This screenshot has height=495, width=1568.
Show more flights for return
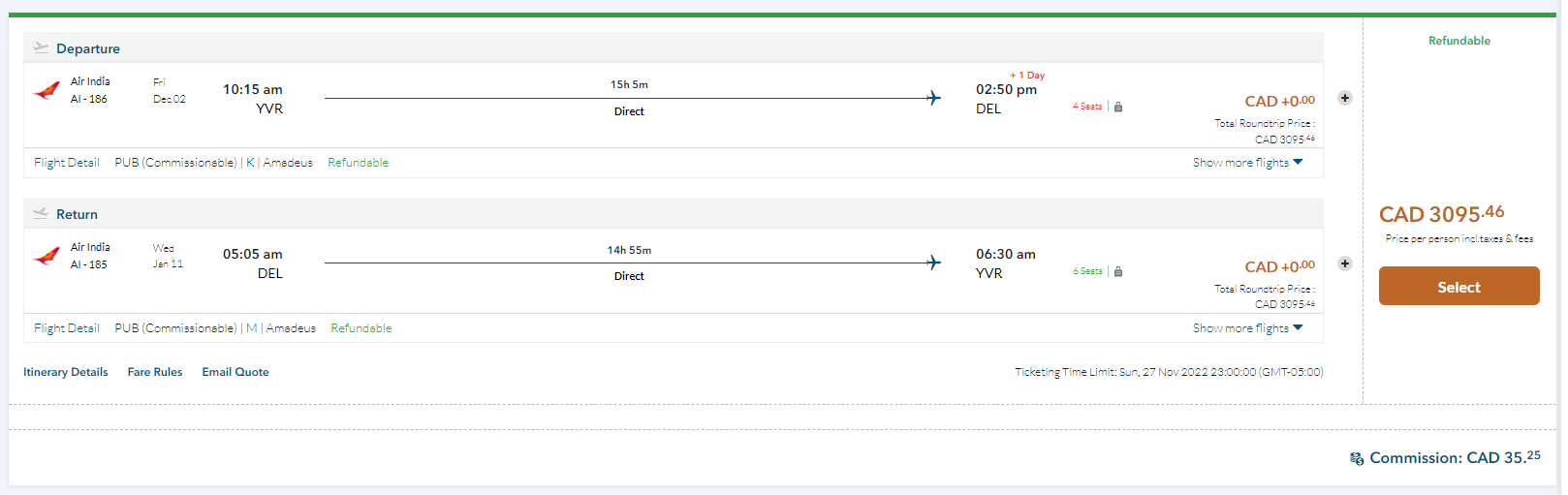point(1247,328)
